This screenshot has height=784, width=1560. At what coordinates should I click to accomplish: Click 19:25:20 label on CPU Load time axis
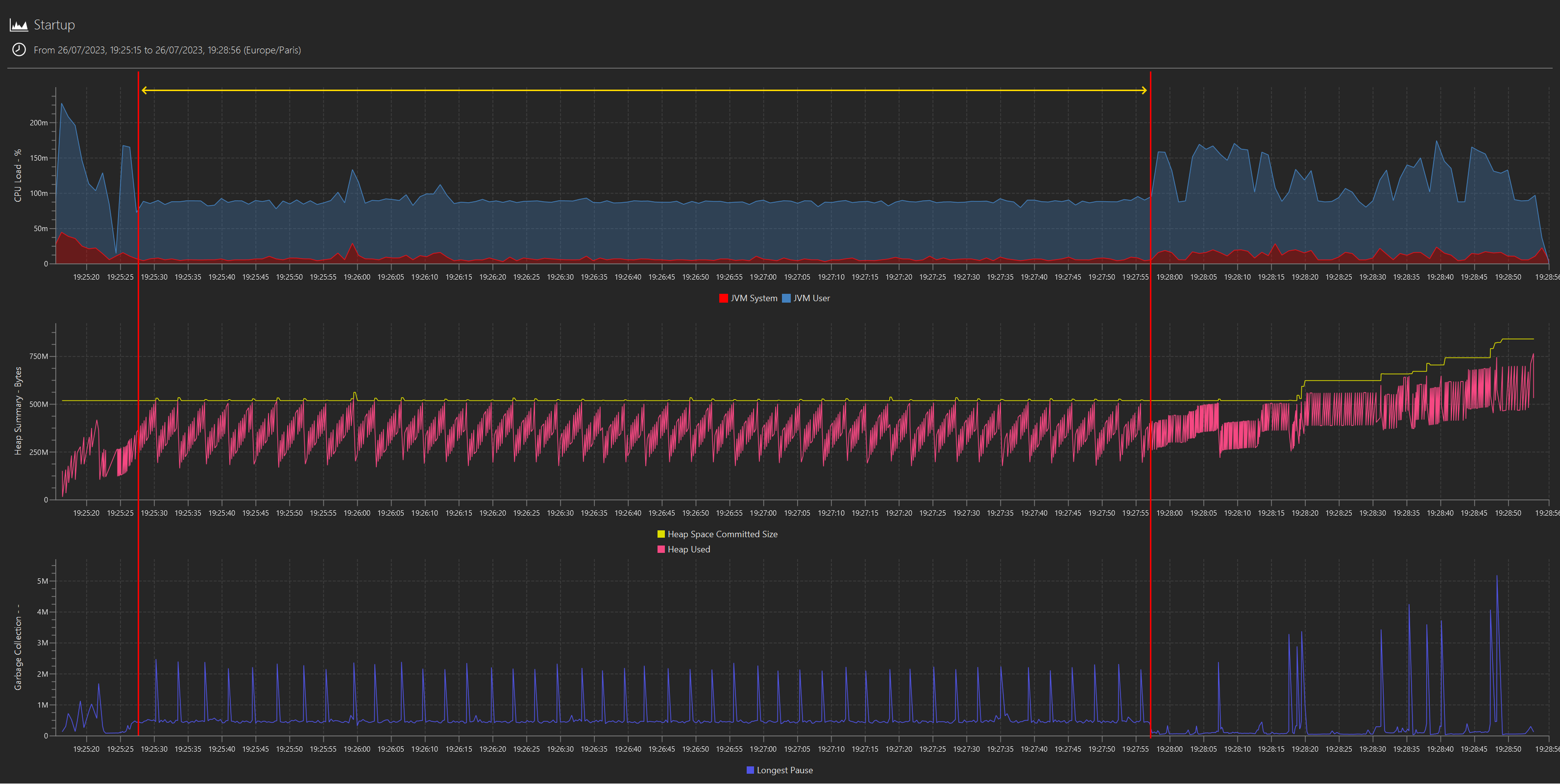[86, 277]
